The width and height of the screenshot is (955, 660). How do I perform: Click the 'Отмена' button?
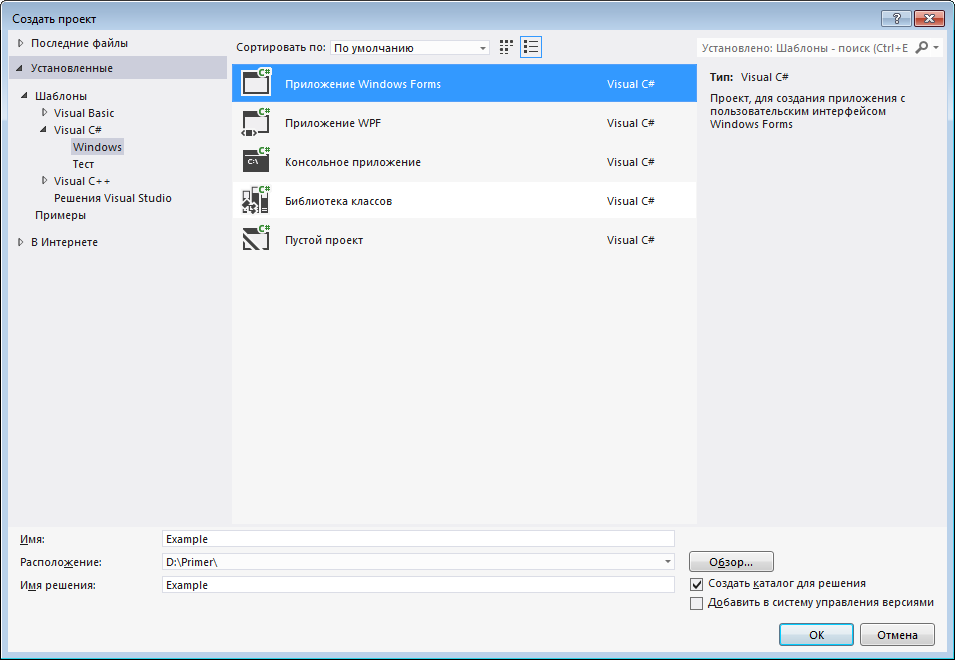tap(897, 634)
